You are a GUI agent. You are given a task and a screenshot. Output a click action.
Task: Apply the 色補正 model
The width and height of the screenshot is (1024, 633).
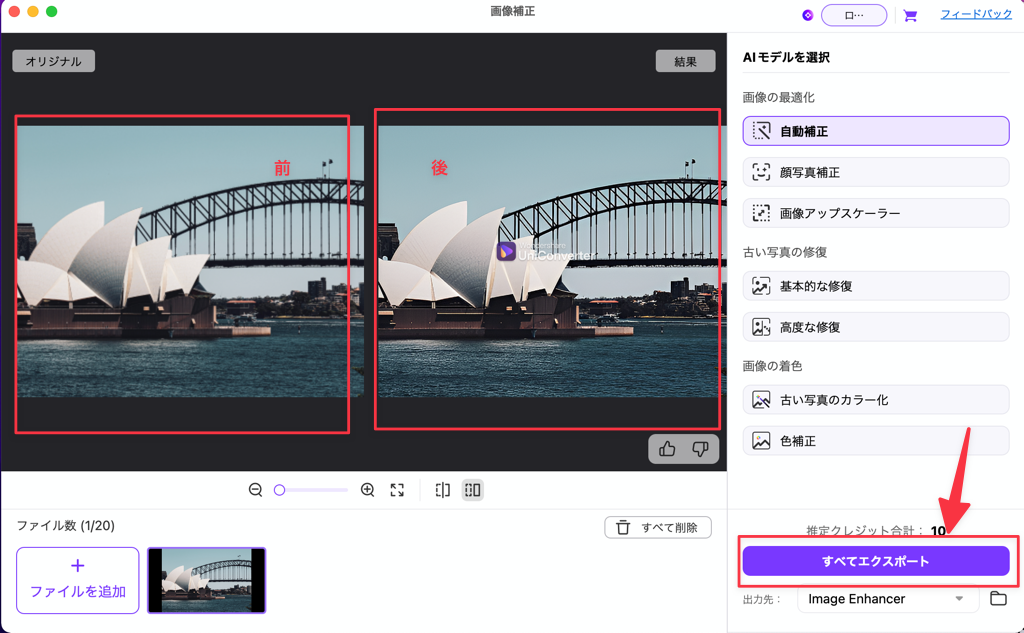coord(875,440)
